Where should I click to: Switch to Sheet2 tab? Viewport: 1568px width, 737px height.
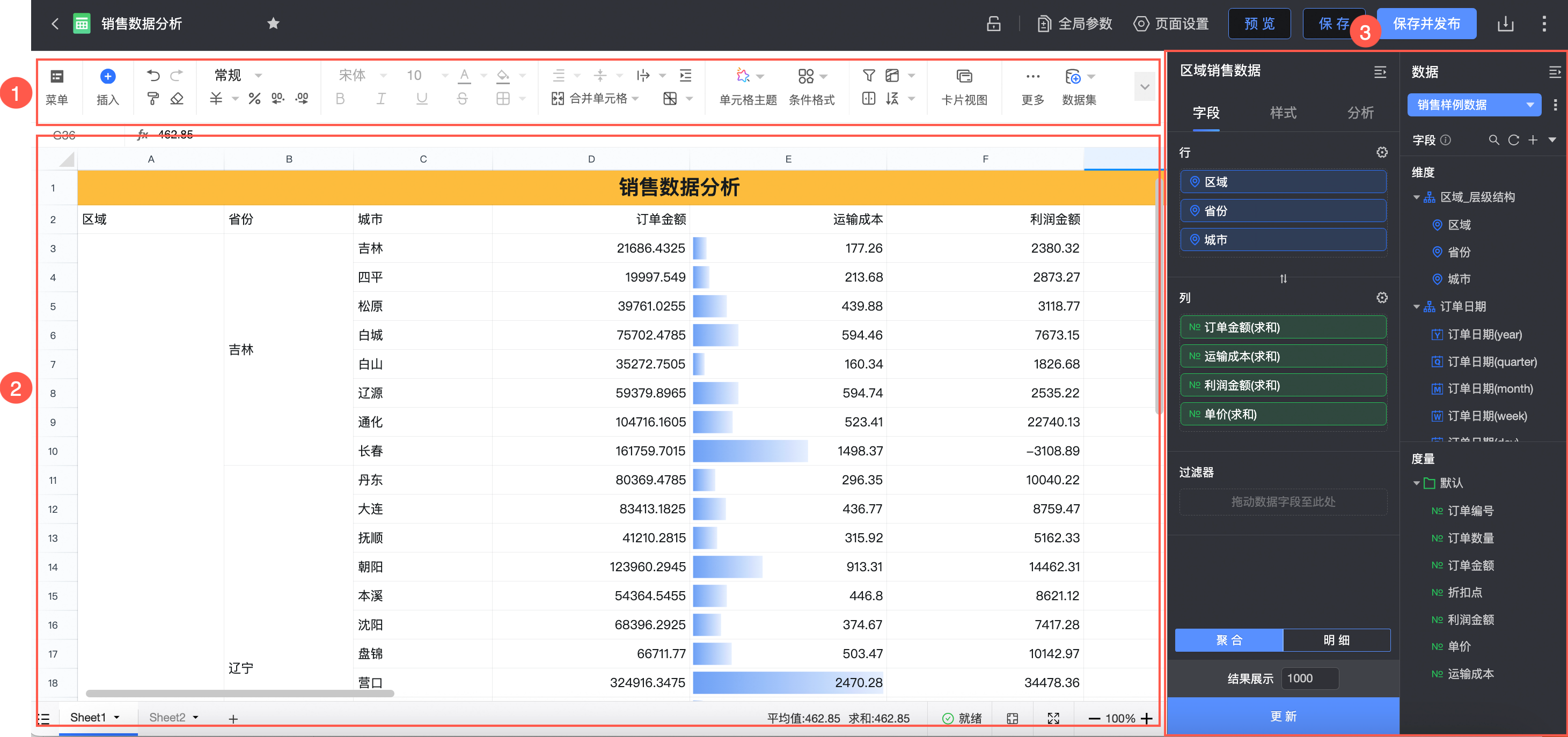[167, 717]
